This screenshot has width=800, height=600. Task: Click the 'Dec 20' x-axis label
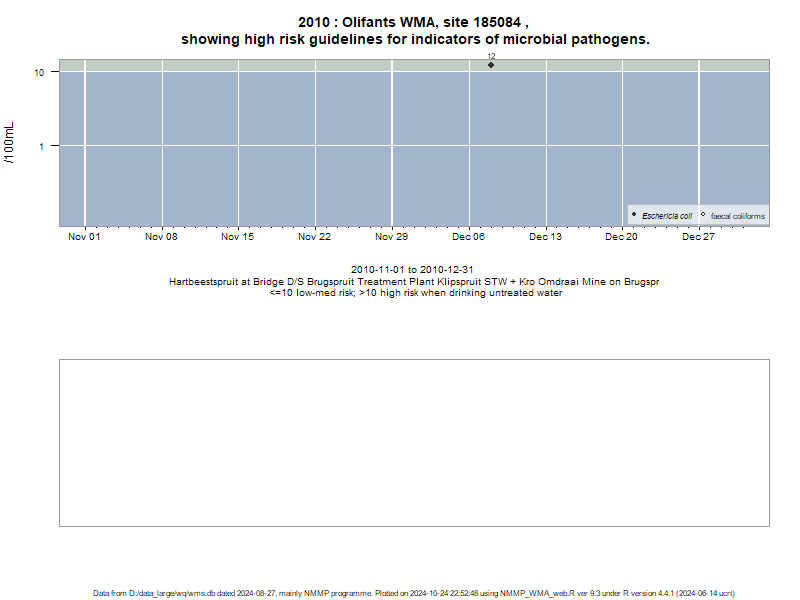[x=621, y=237]
